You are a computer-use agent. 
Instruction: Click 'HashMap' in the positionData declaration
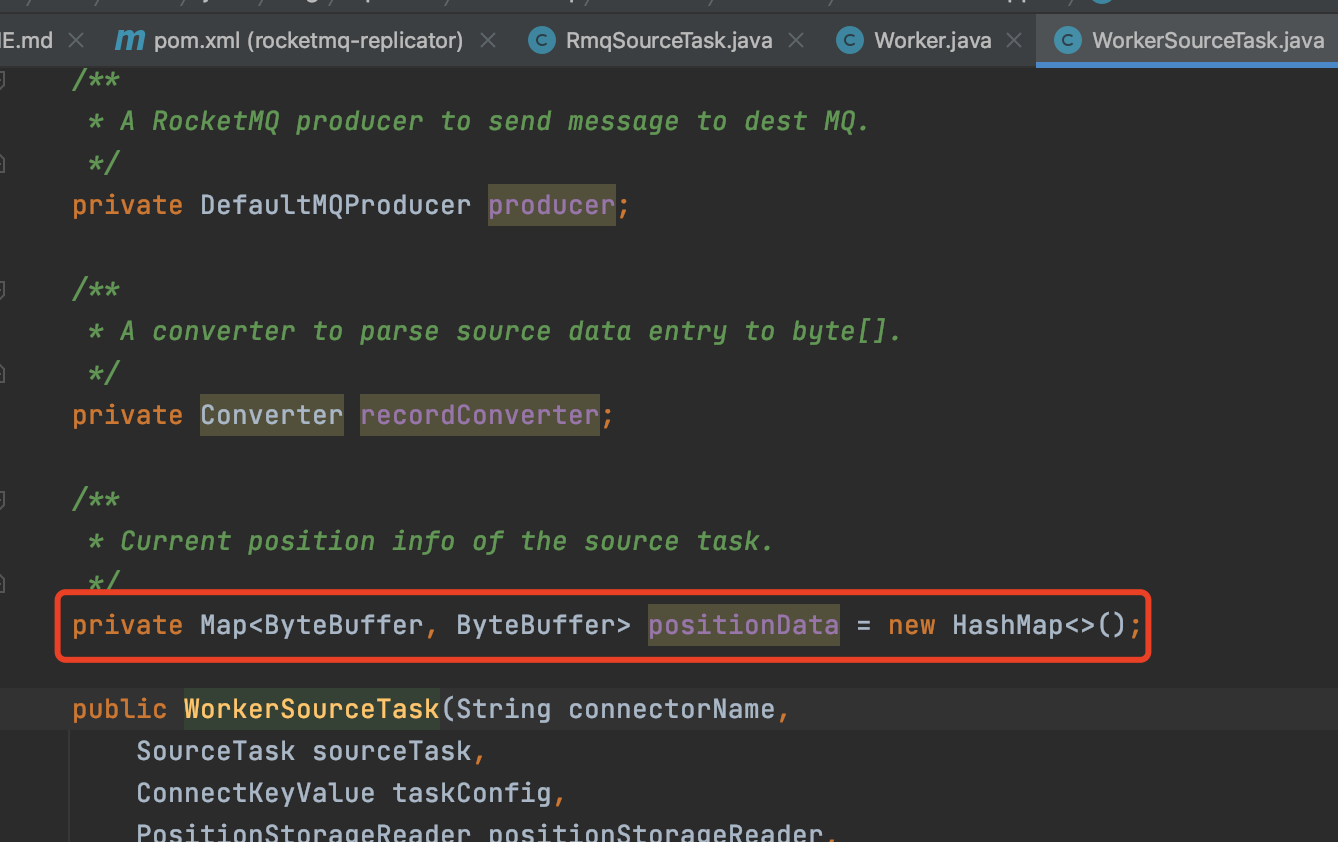pyautogui.click(x=1008, y=625)
